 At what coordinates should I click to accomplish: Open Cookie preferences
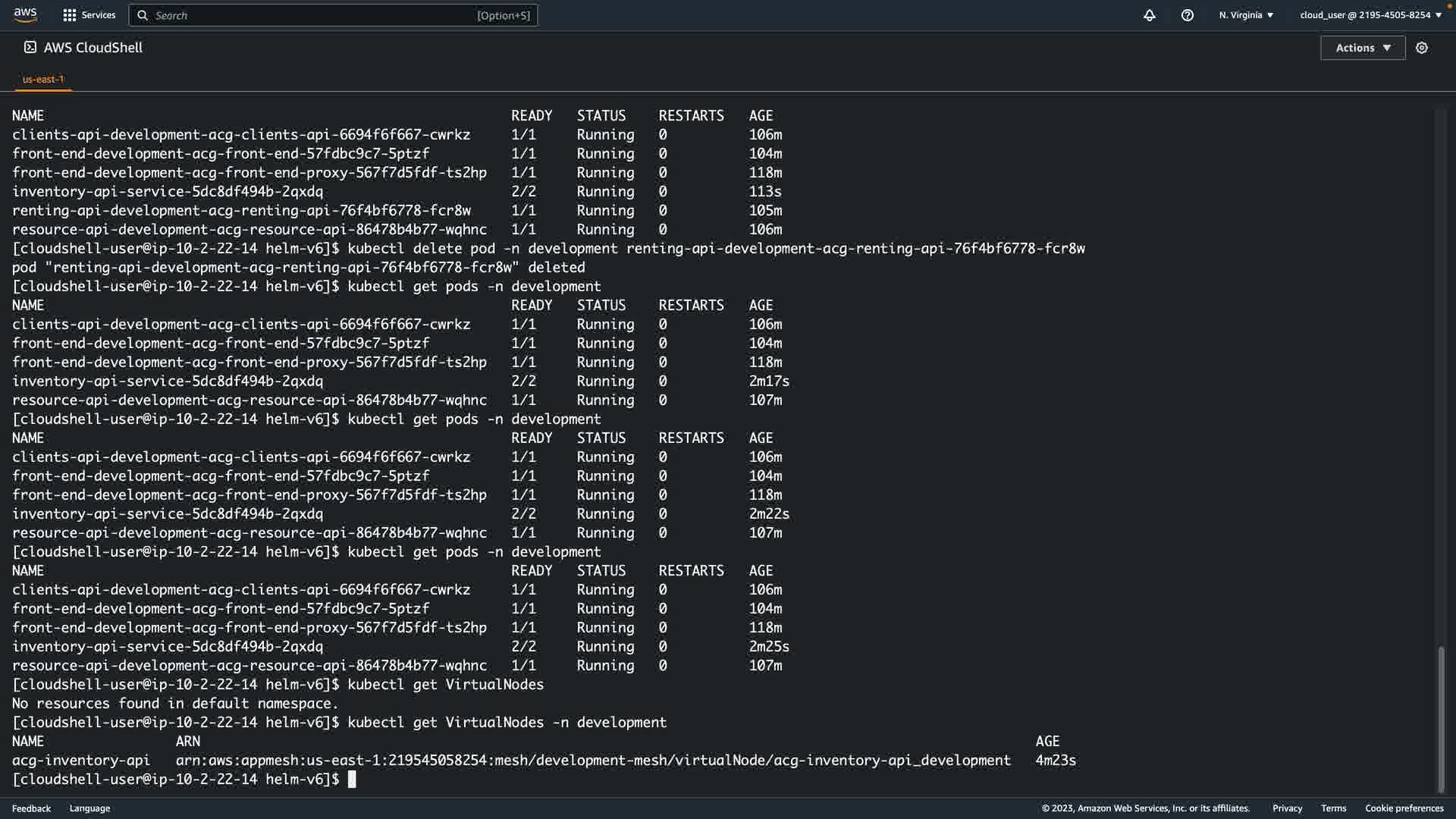coord(1404,808)
